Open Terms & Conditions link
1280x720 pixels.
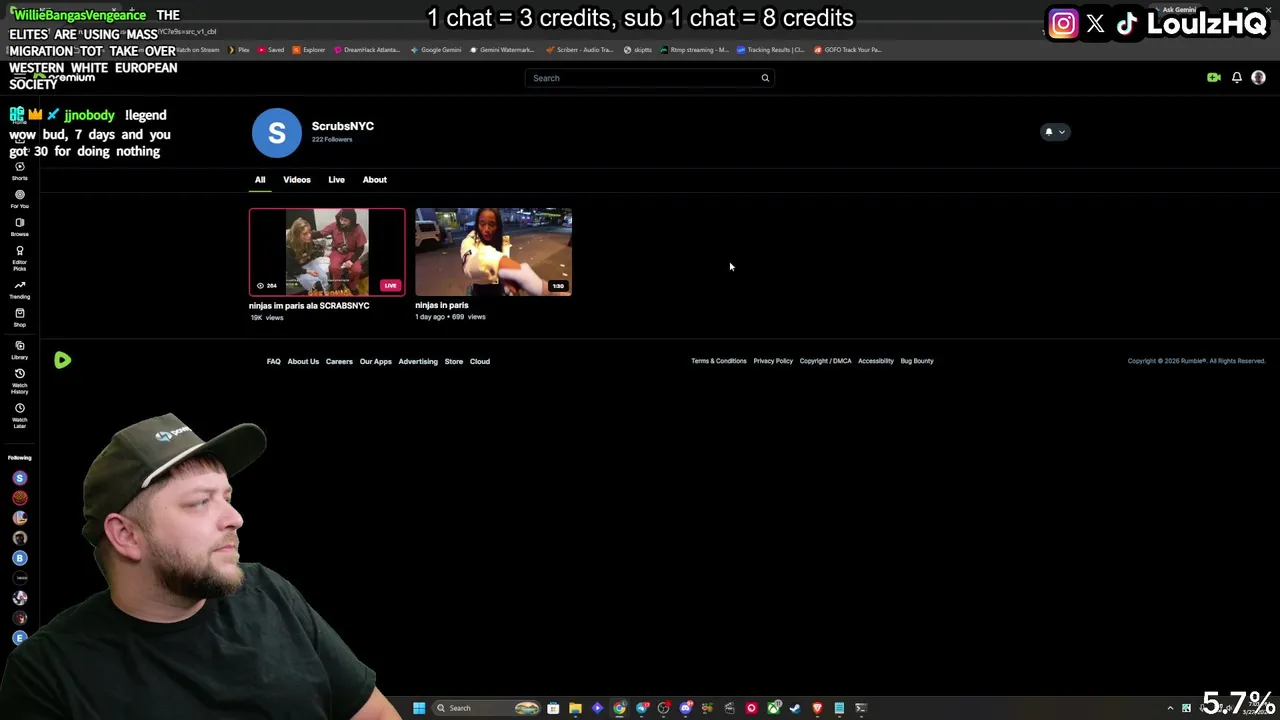coord(719,361)
